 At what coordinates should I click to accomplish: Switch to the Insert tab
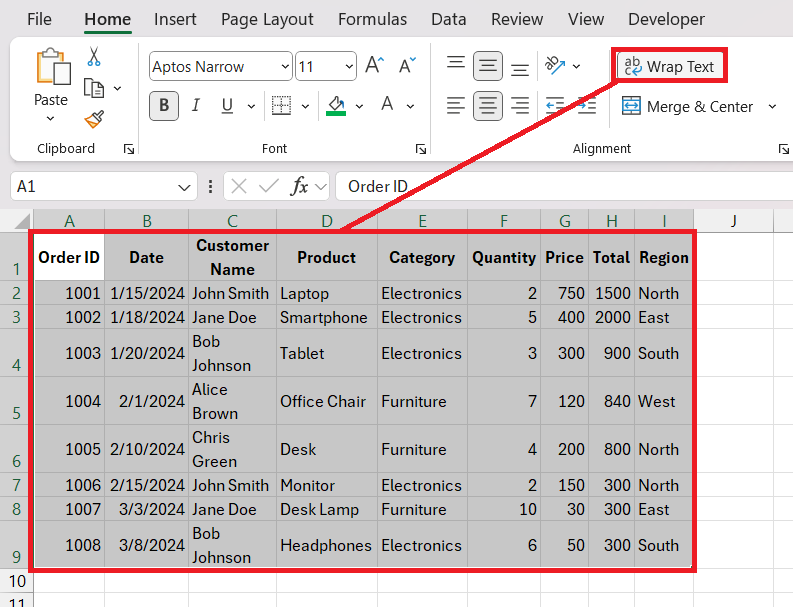(175, 20)
